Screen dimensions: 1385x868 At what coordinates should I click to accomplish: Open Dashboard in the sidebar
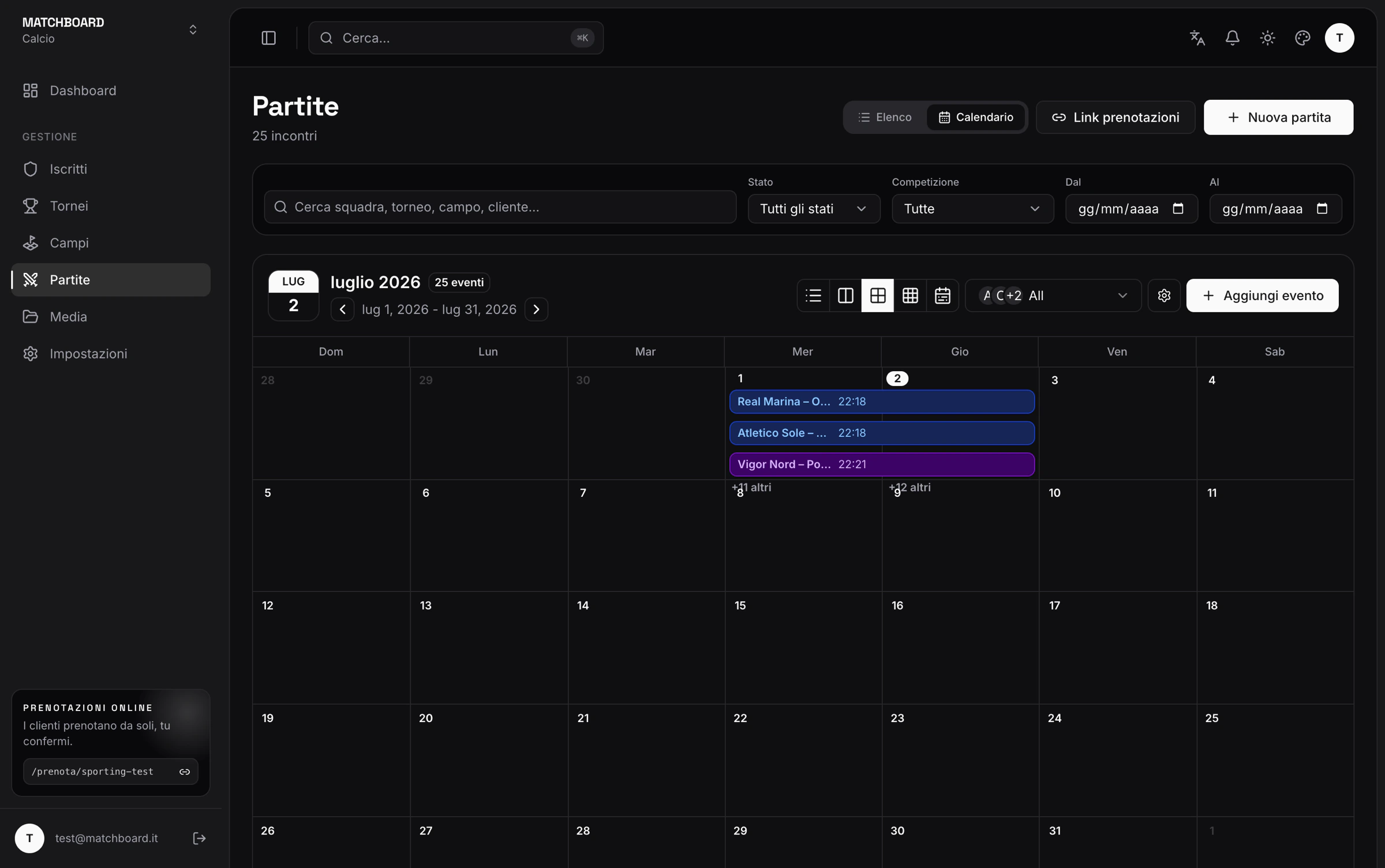[111, 91]
